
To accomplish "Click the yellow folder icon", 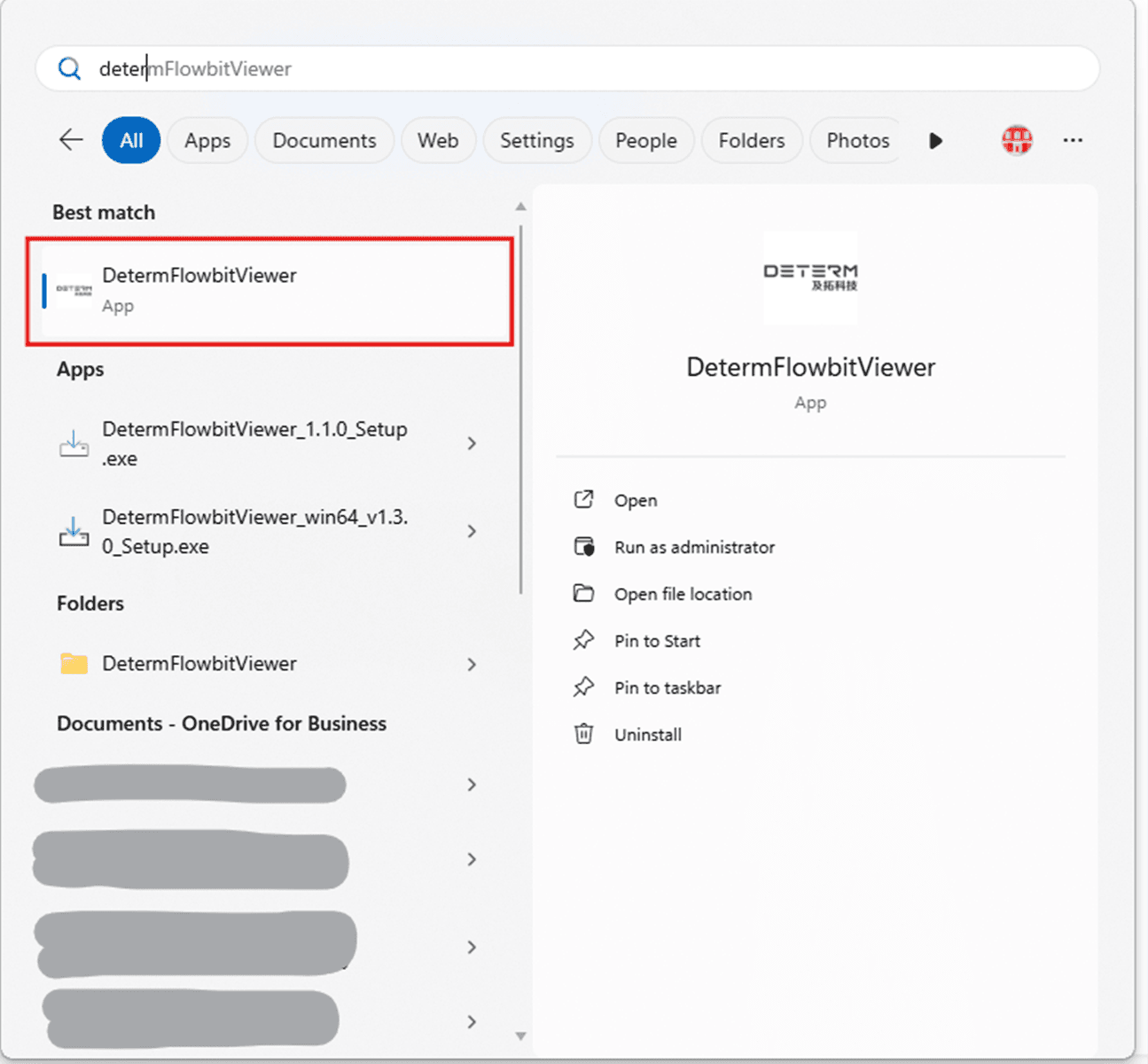I will tap(74, 663).
